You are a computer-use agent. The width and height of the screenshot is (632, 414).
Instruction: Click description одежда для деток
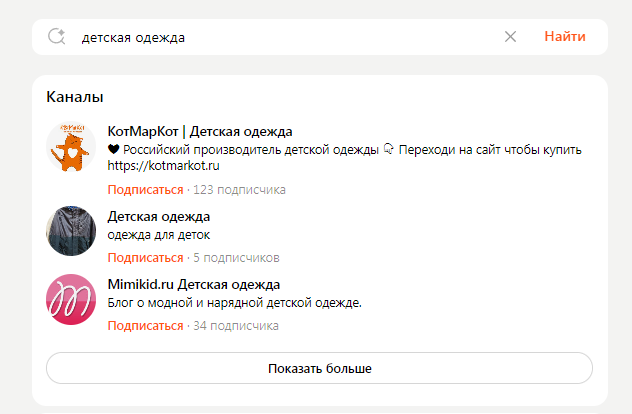(x=159, y=235)
